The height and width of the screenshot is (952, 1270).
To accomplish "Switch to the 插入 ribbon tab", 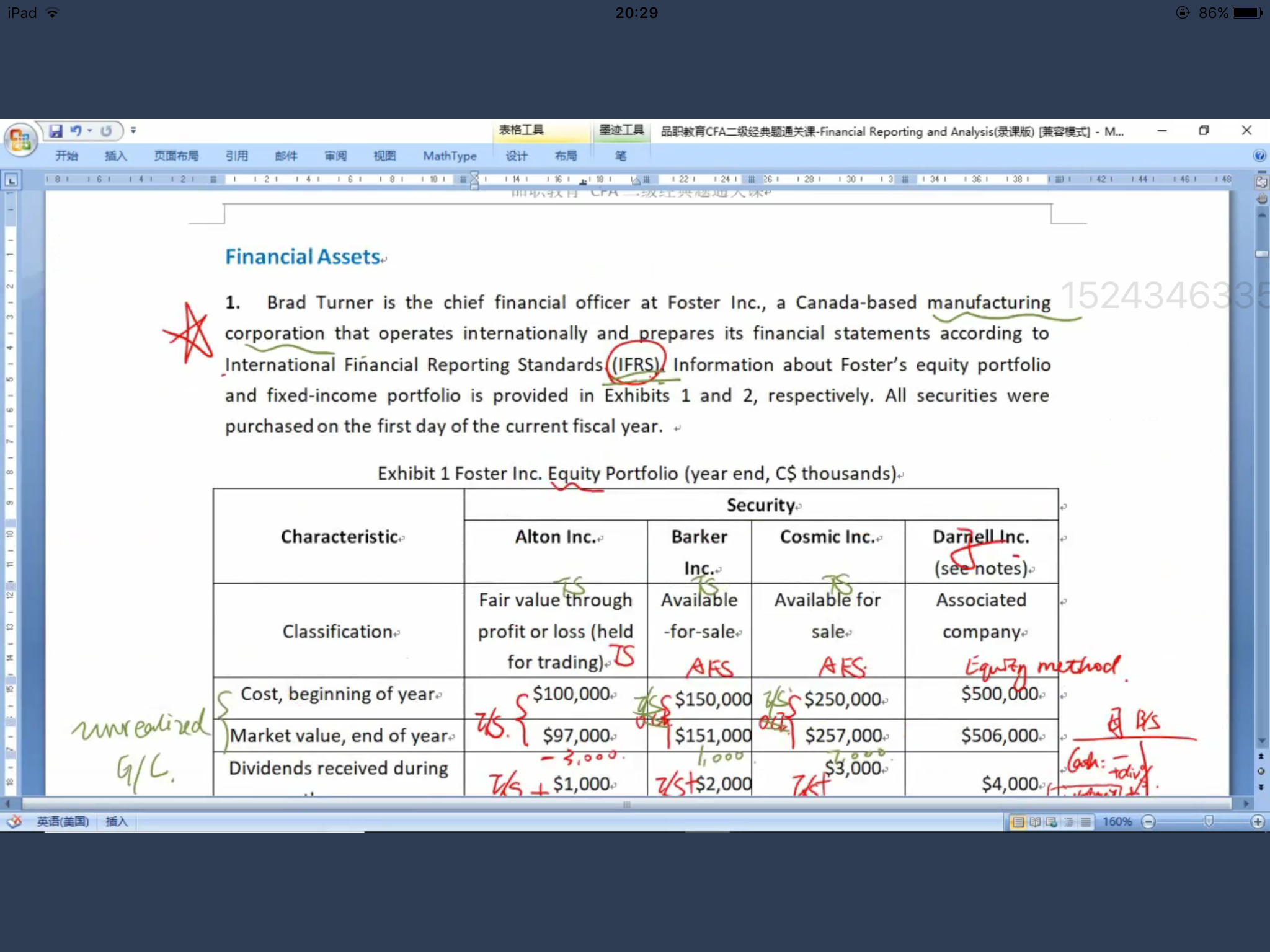I will coord(116,156).
